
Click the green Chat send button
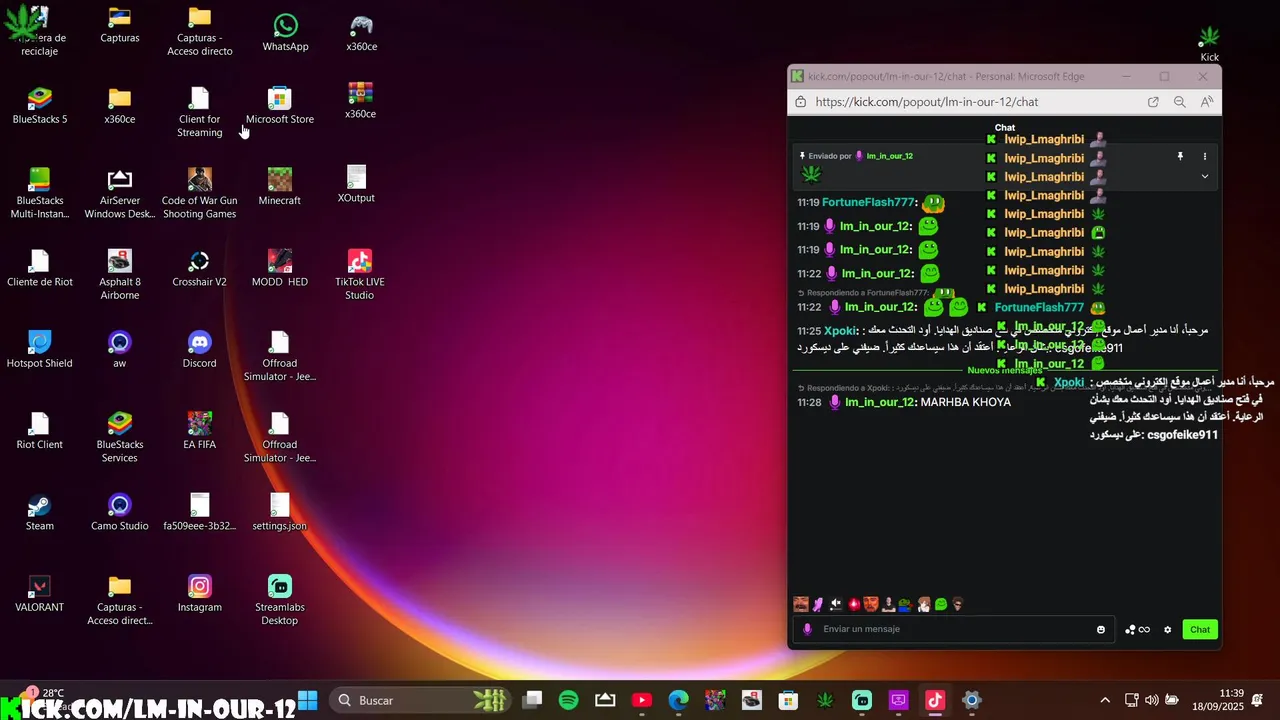point(1200,629)
